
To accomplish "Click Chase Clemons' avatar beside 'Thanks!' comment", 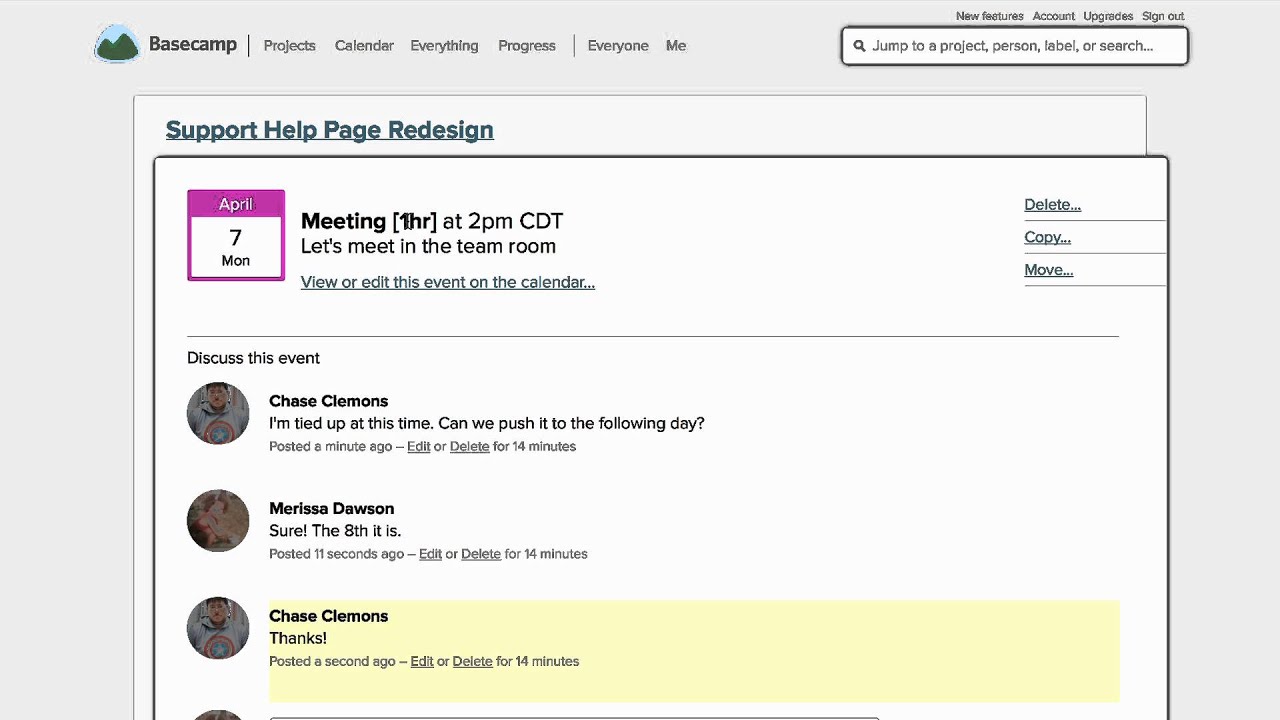I will point(218,628).
